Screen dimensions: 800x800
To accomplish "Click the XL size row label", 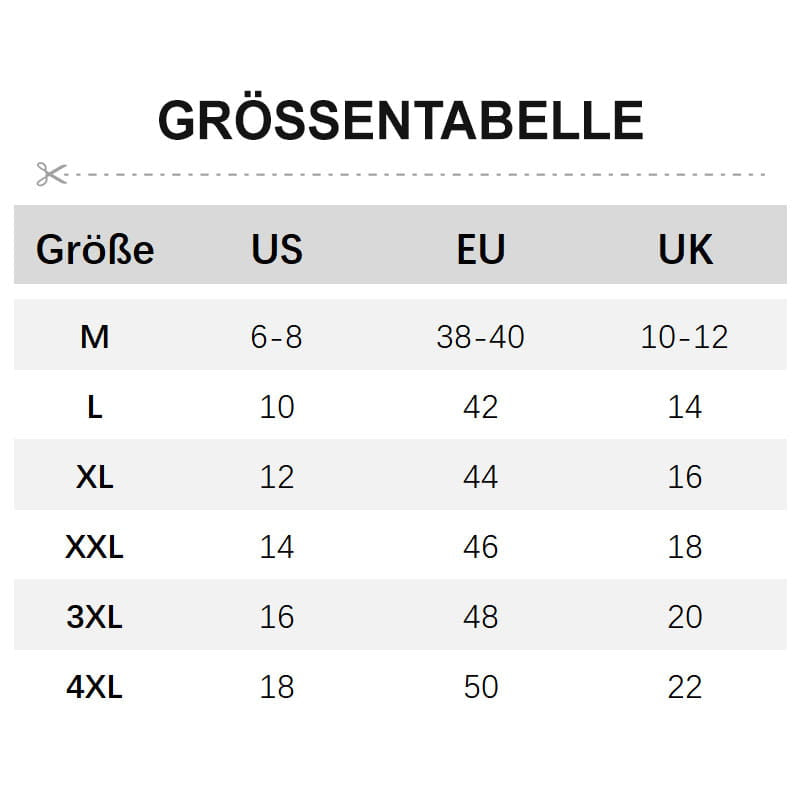I will coord(94,477).
